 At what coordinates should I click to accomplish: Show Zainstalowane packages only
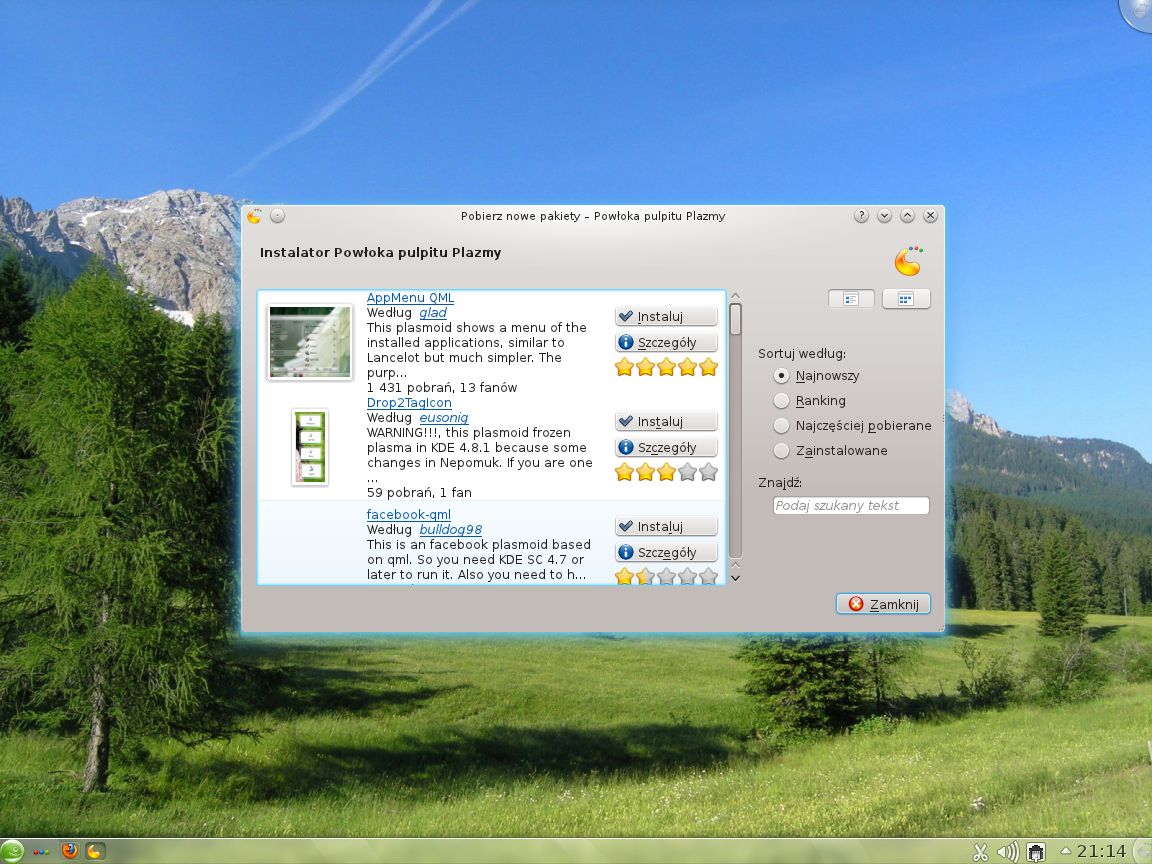(830, 451)
